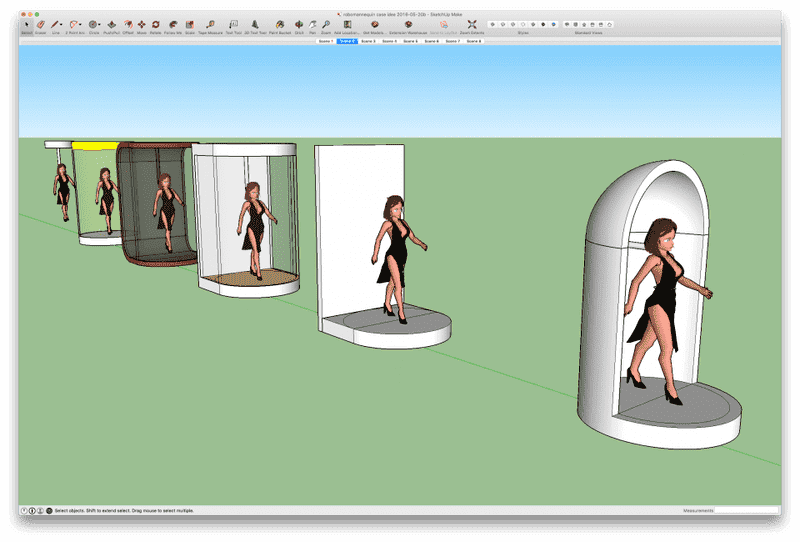800x542 pixels.
Task: Click the Measurements input box
Action: [746, 510]
